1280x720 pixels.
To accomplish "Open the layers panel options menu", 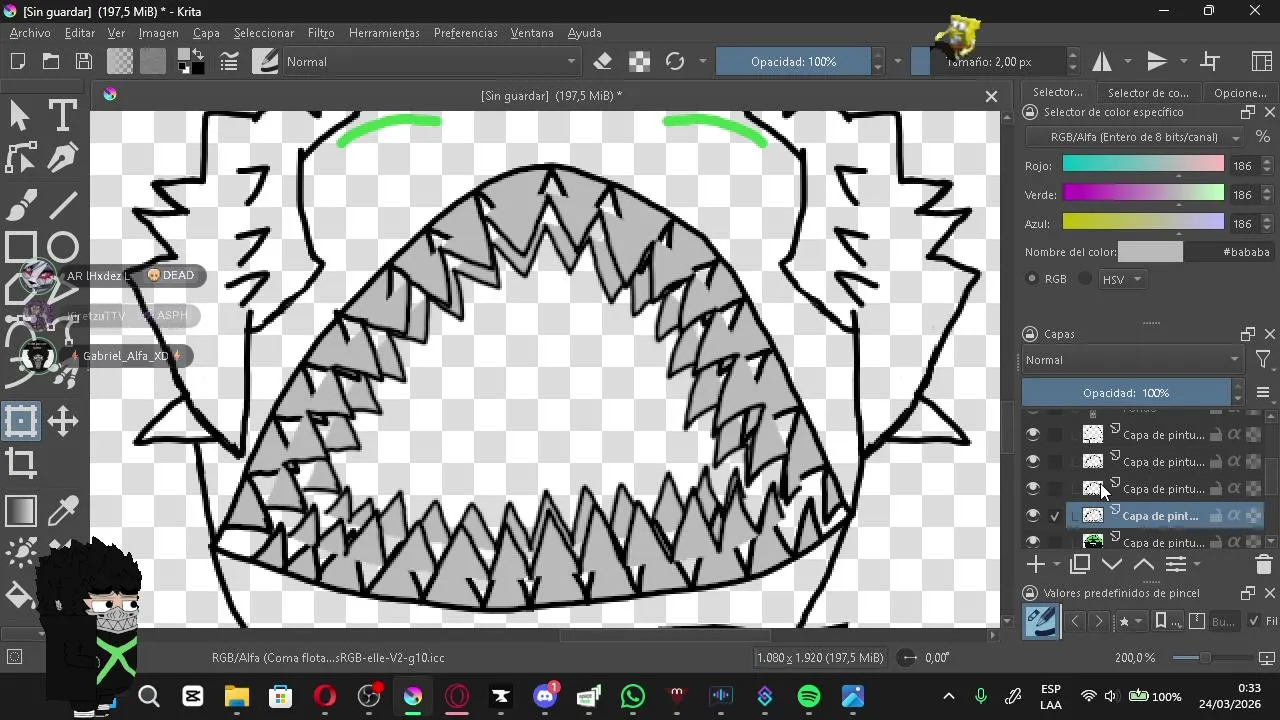I will click(1263, 393).
